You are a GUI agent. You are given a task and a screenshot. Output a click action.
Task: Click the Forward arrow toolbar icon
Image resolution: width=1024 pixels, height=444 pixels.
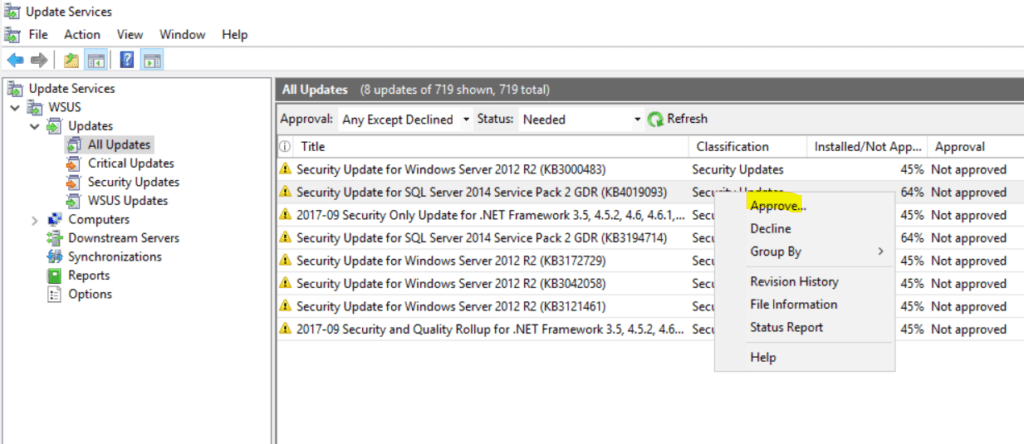pyautogui.click(x=38, y=60)
